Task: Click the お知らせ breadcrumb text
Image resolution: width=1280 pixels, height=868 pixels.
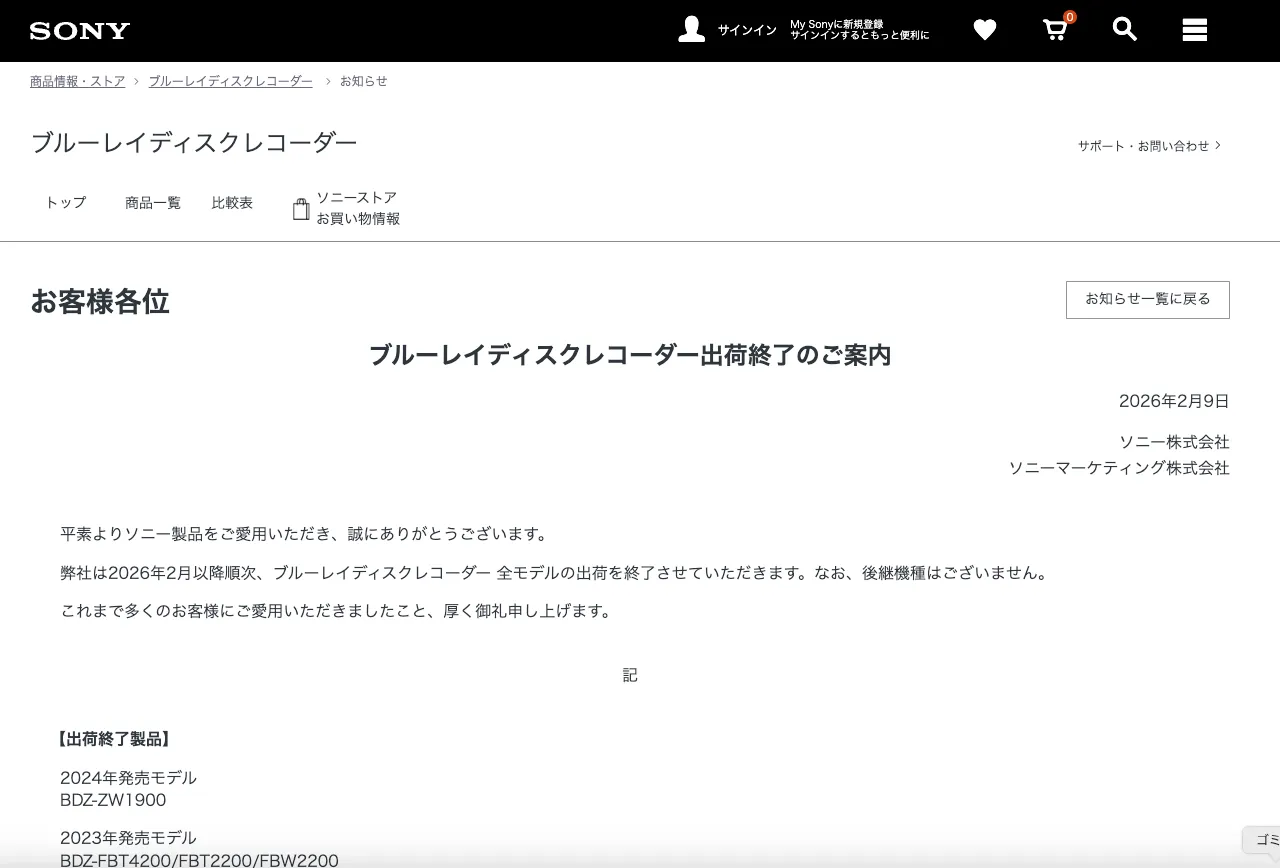Action: 364,81
